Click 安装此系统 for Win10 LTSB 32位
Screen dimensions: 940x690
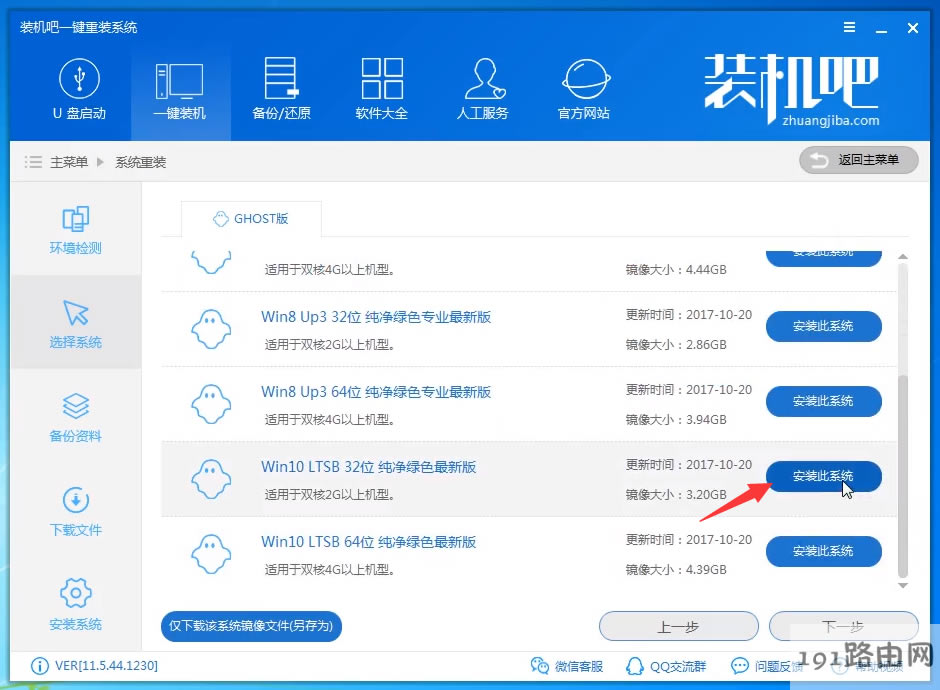[823, 477]
